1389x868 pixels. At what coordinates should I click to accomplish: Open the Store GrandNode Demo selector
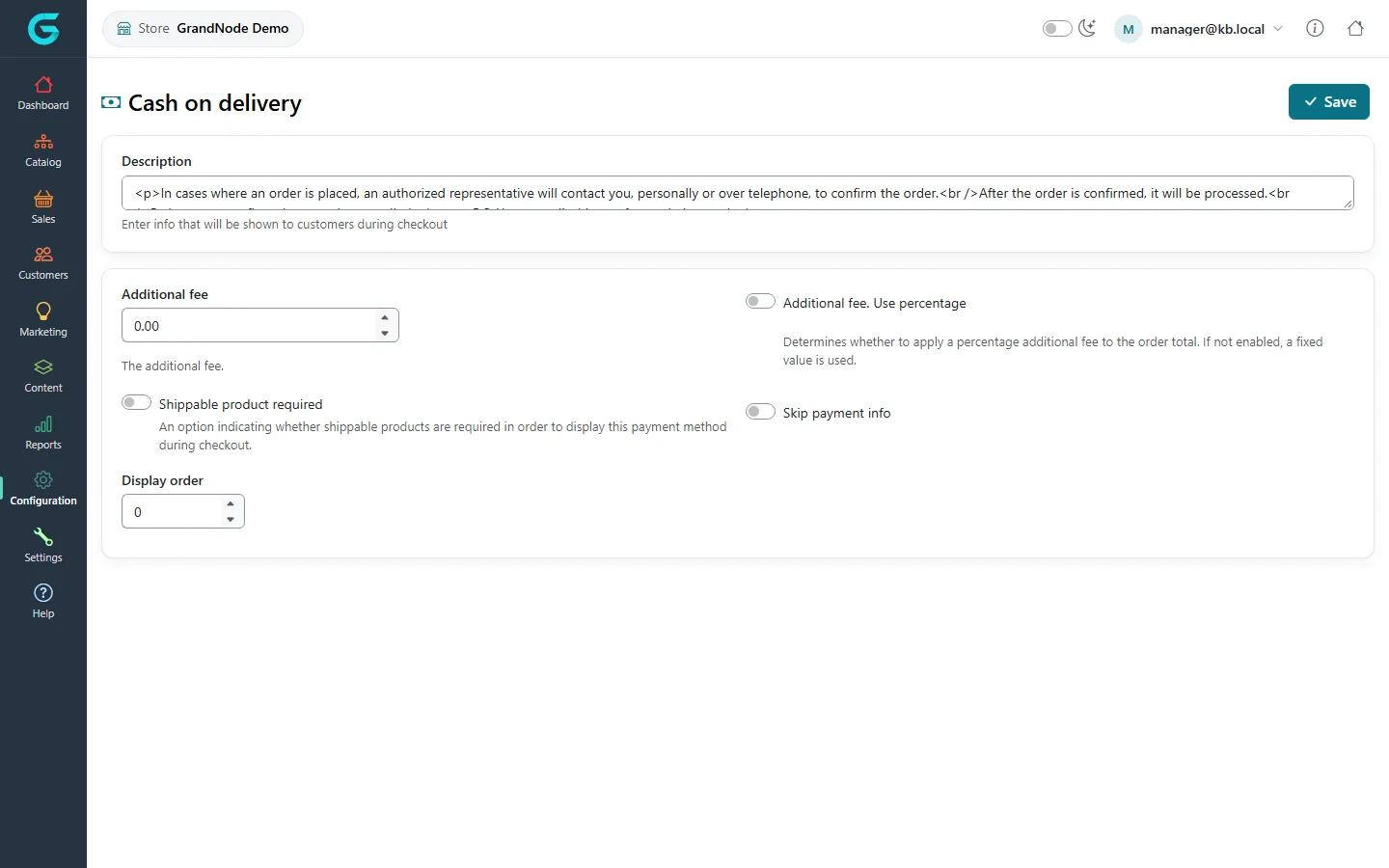[x=203, y=29]
